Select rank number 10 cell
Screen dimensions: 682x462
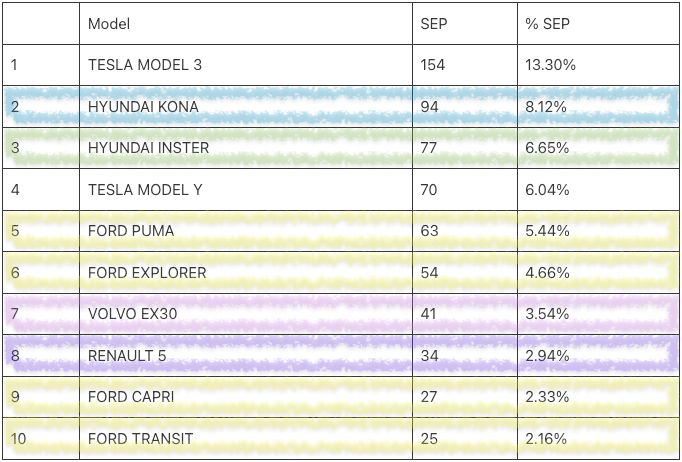tap(17, 439)
